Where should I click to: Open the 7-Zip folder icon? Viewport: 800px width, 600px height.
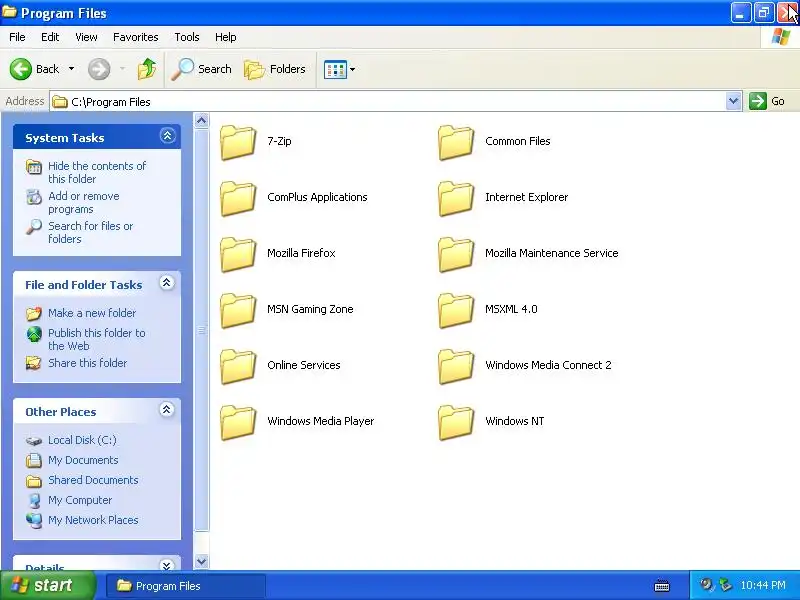click(x=238, y=142)
